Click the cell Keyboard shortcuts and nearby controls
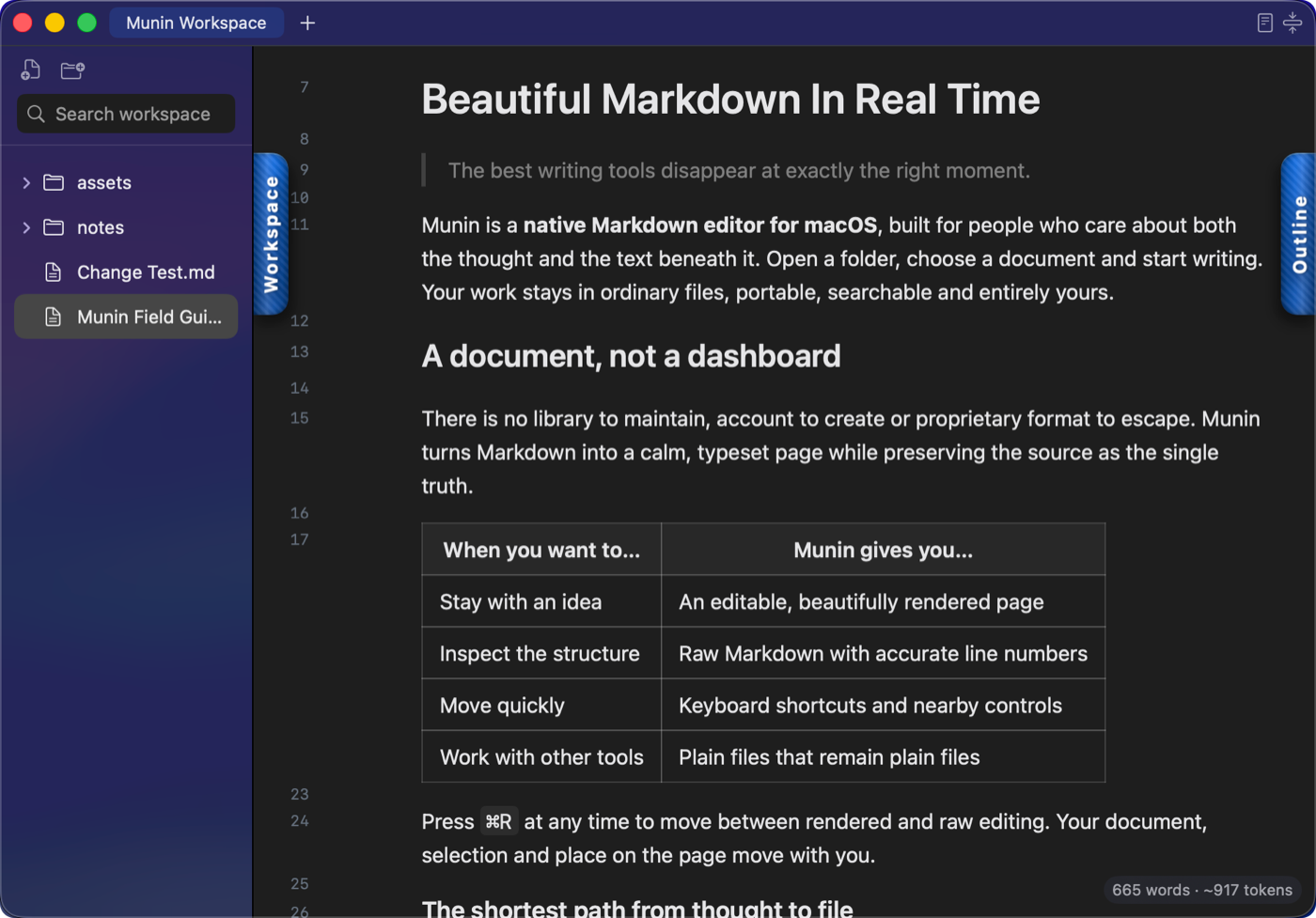 click(884, 705)
